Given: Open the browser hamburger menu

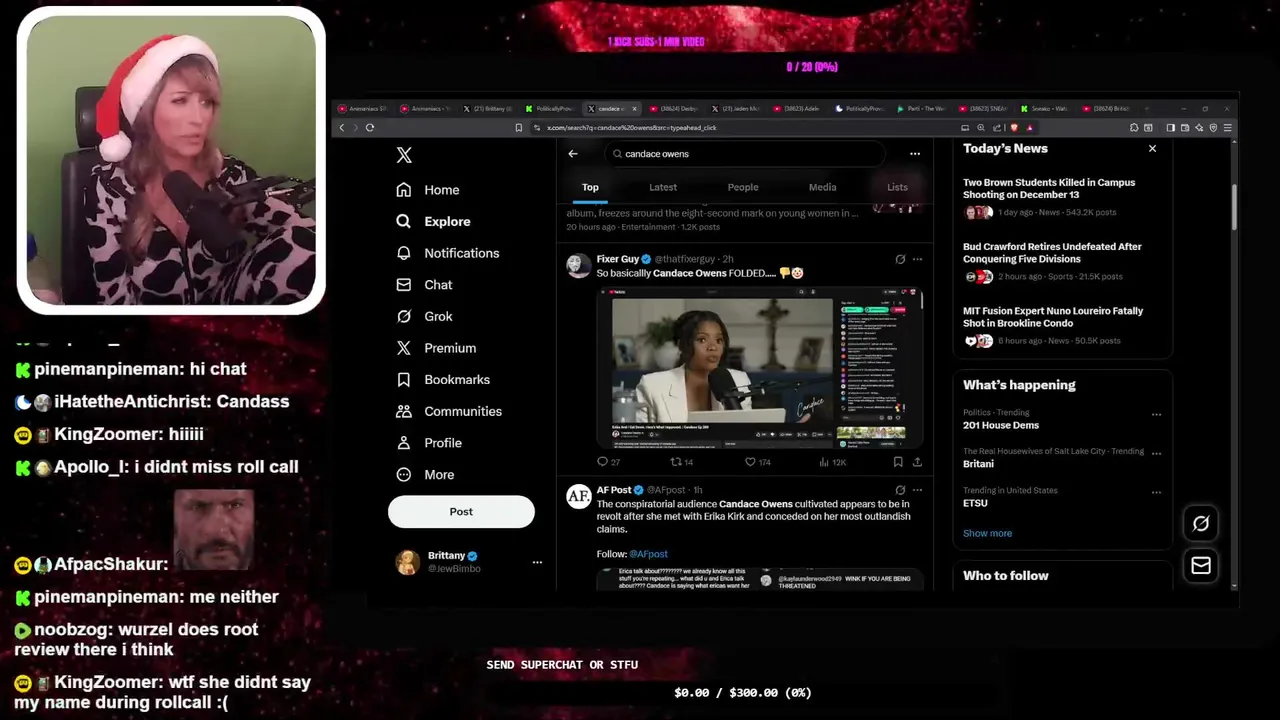Looking at the screenshot, I should click(x=1227, y=128).
